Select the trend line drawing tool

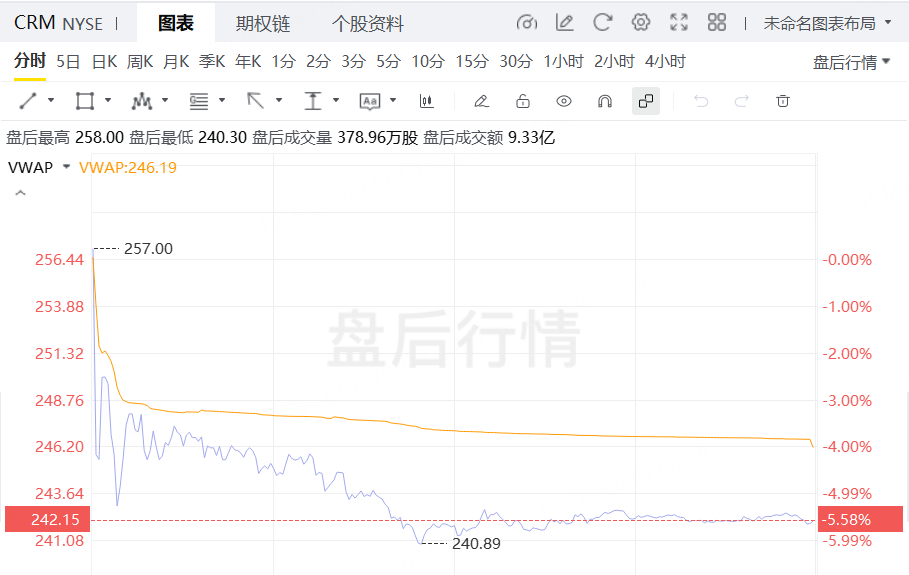coord(29,101)
